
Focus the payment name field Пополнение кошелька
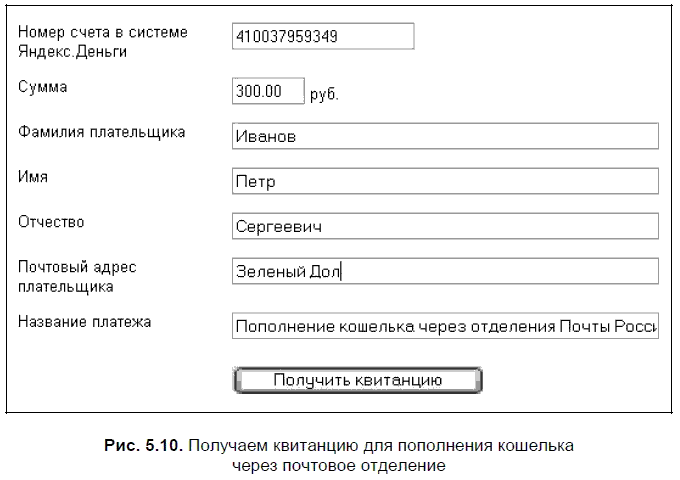click(x=444, y=326)
